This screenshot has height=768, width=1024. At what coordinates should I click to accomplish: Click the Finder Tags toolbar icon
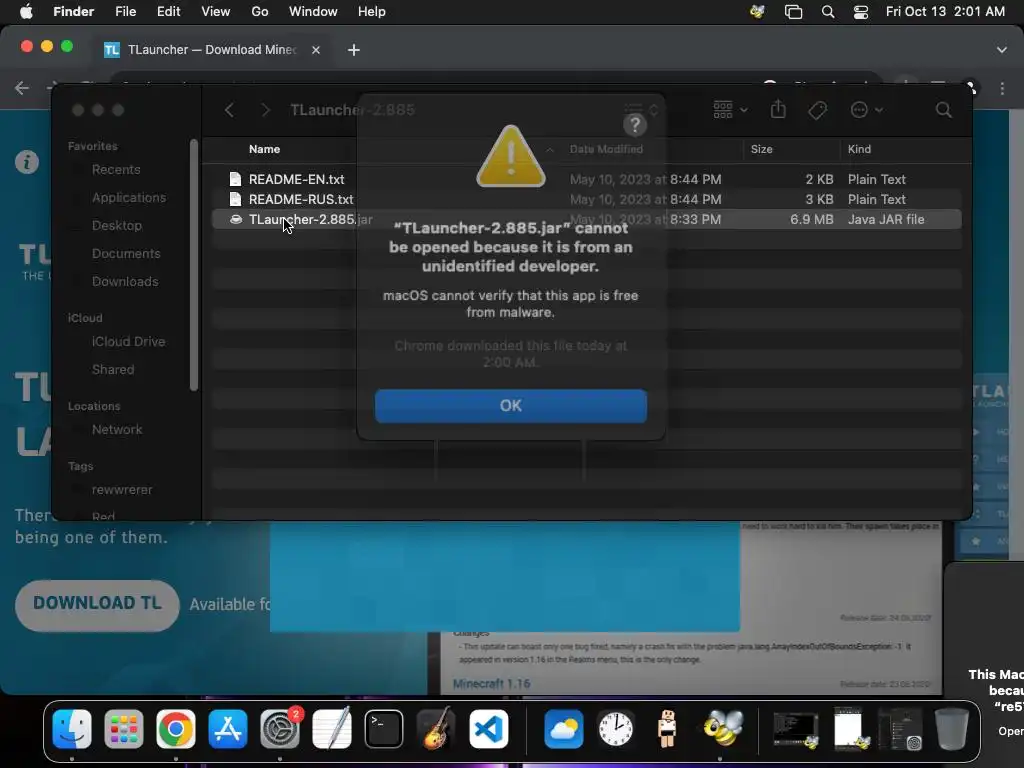click(x=818, y=110)
